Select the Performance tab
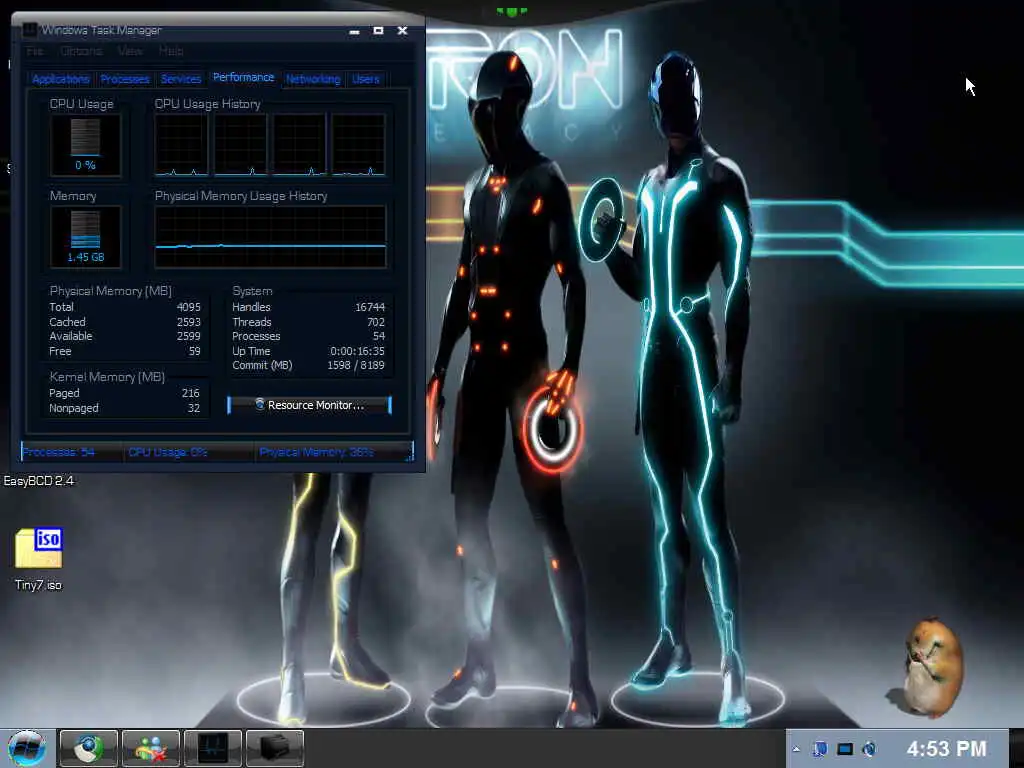1024x768 pixels. [244, 77]
